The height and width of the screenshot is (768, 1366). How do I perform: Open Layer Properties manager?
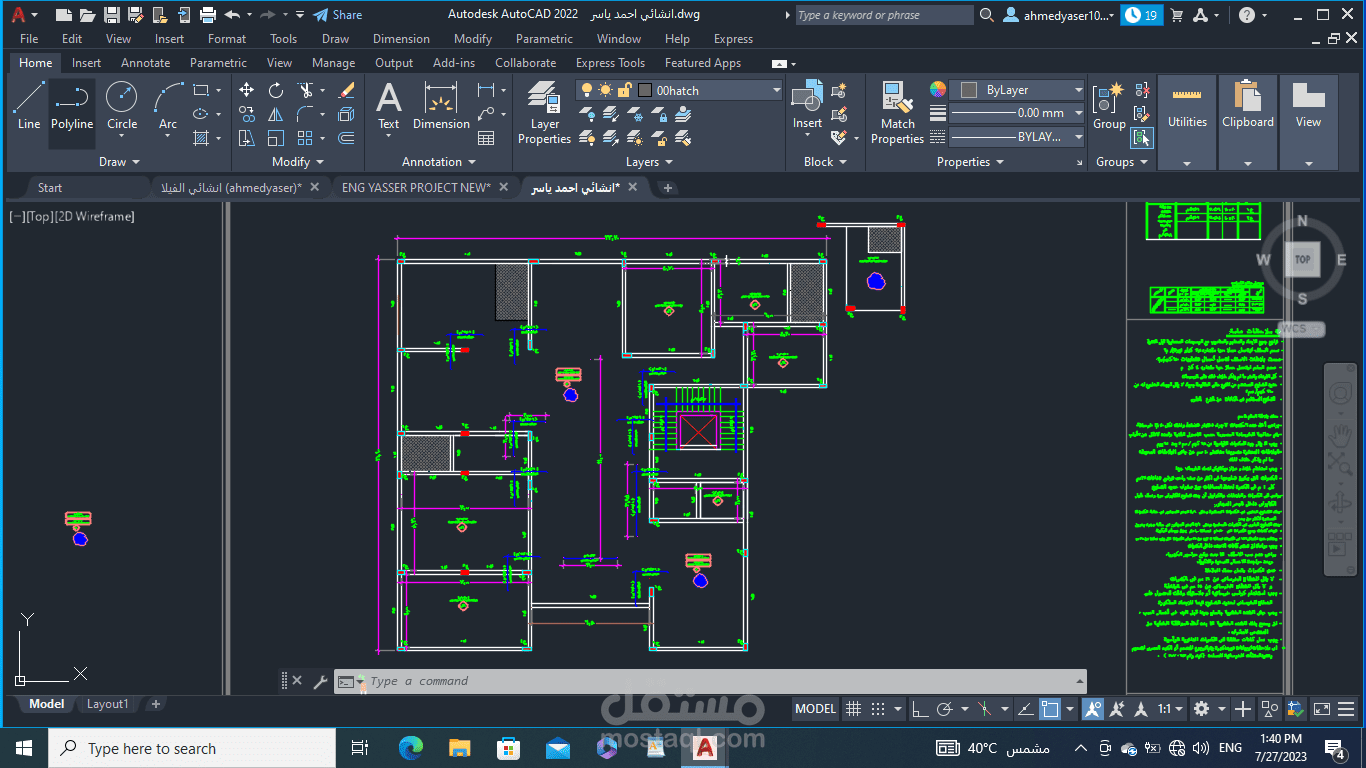click(544, 113)
